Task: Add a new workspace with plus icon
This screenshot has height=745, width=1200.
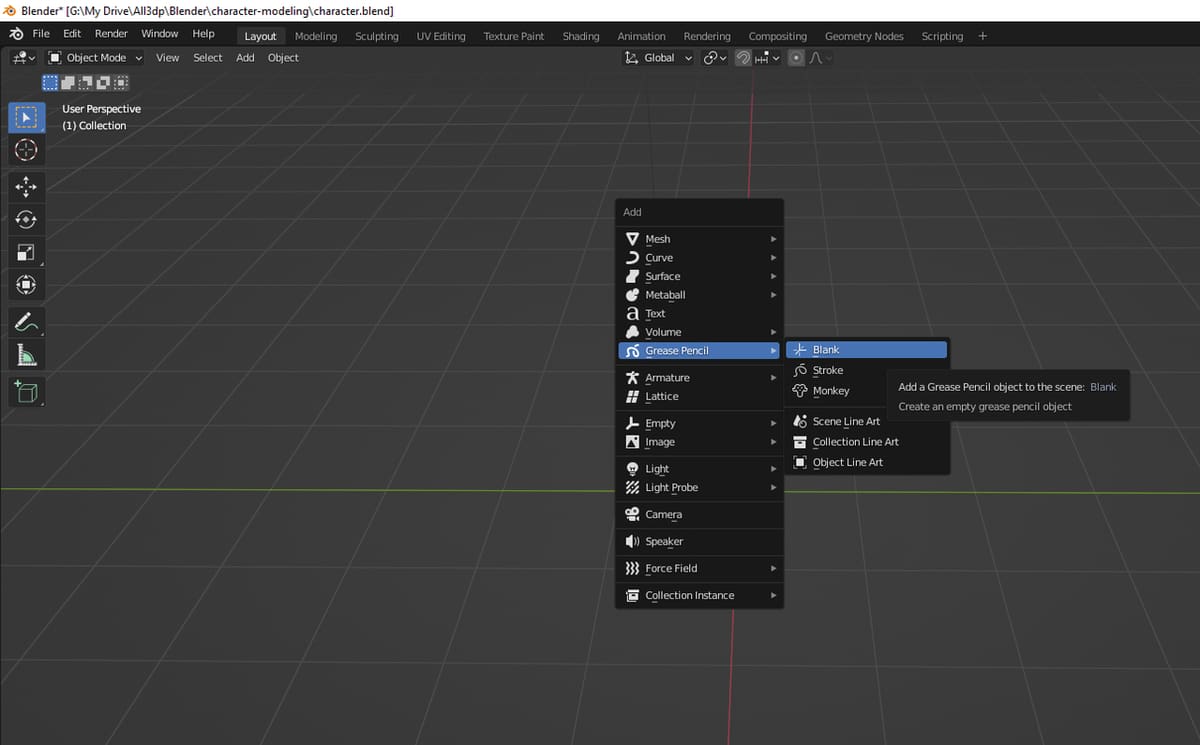Action: [983, 36]
